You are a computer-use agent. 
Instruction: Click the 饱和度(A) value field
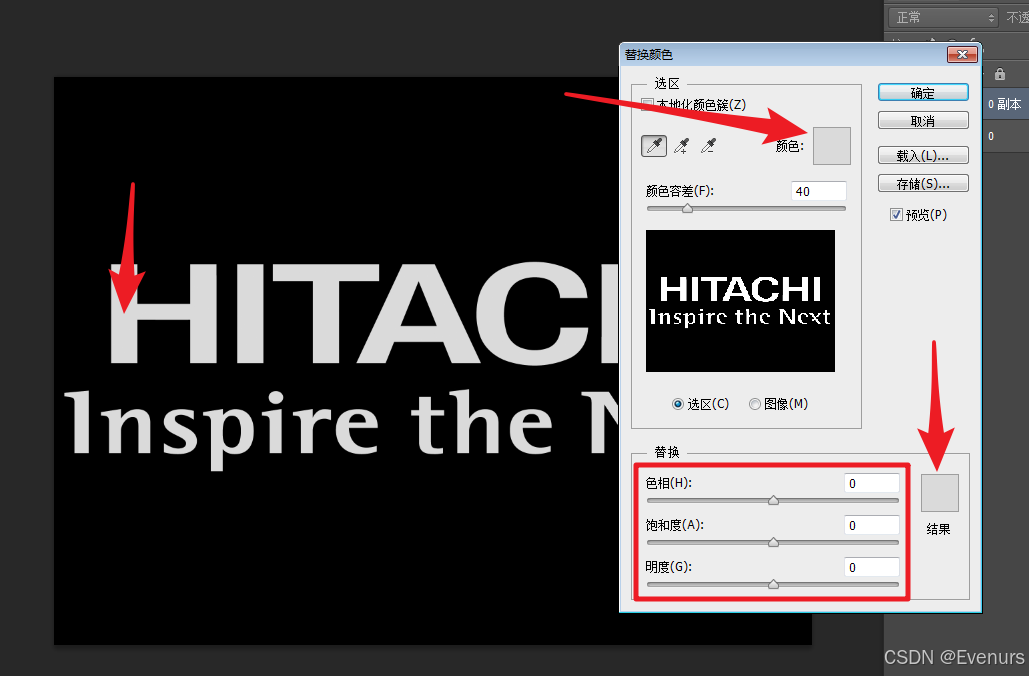click(872, 525)
